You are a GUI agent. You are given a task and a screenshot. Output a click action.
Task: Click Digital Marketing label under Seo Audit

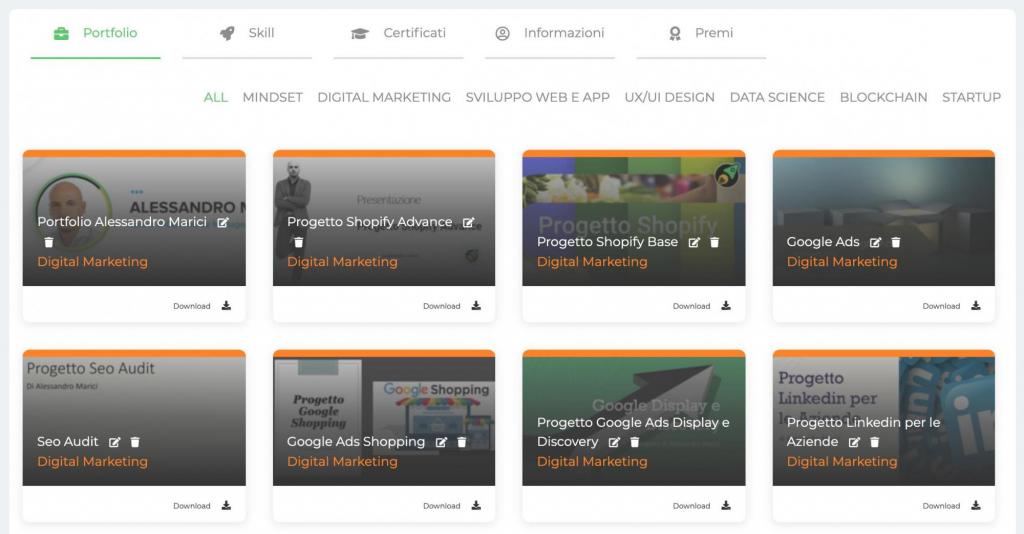(92, 462)
